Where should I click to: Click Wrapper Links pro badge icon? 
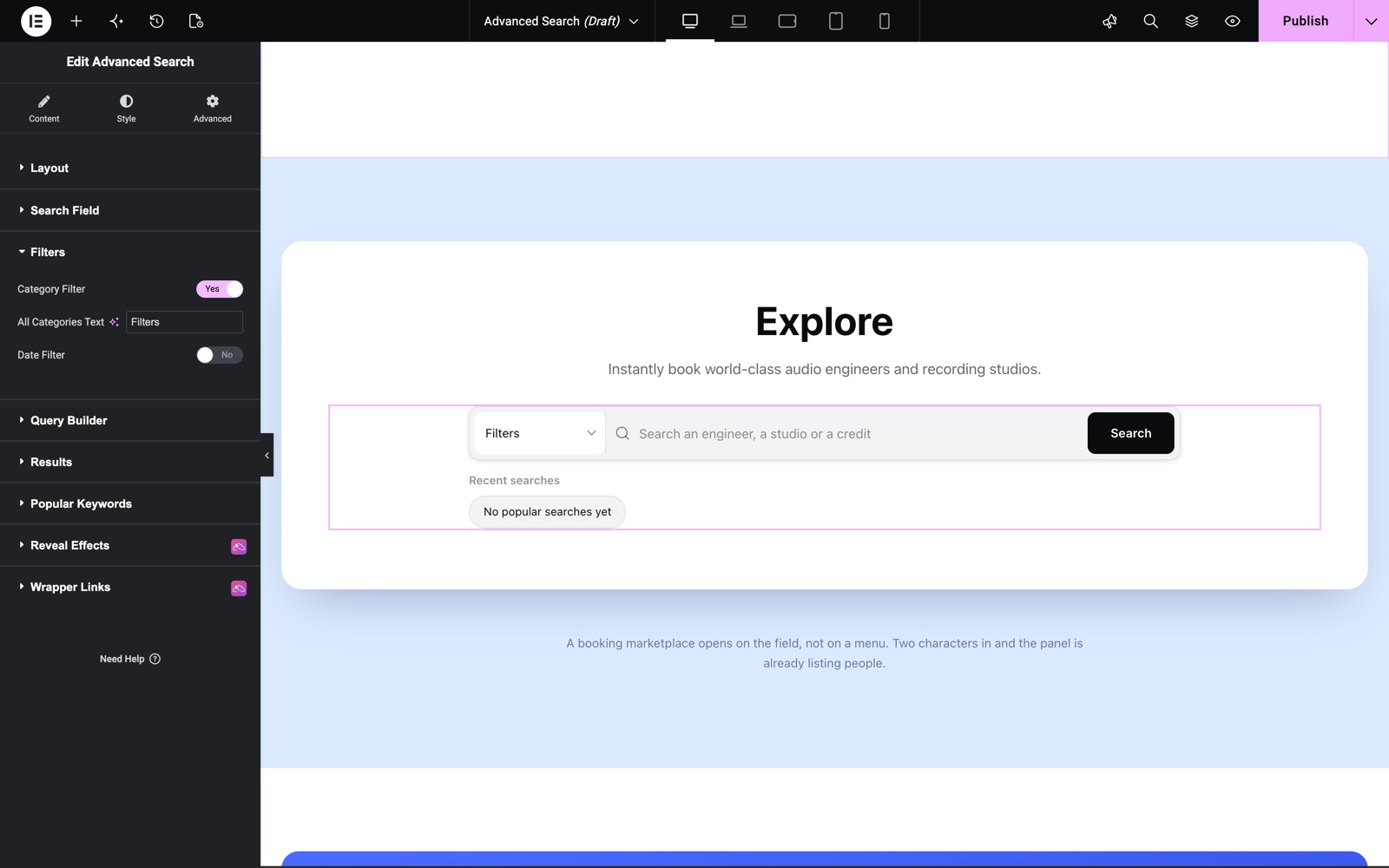(x=239, y=588)
